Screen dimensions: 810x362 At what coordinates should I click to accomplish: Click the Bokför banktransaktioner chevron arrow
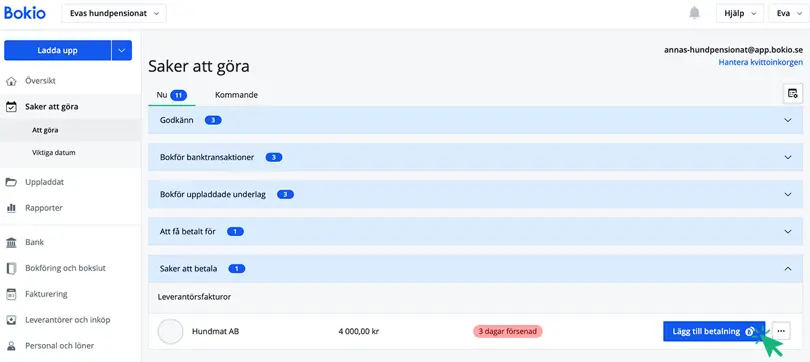(x=788, y=158)
